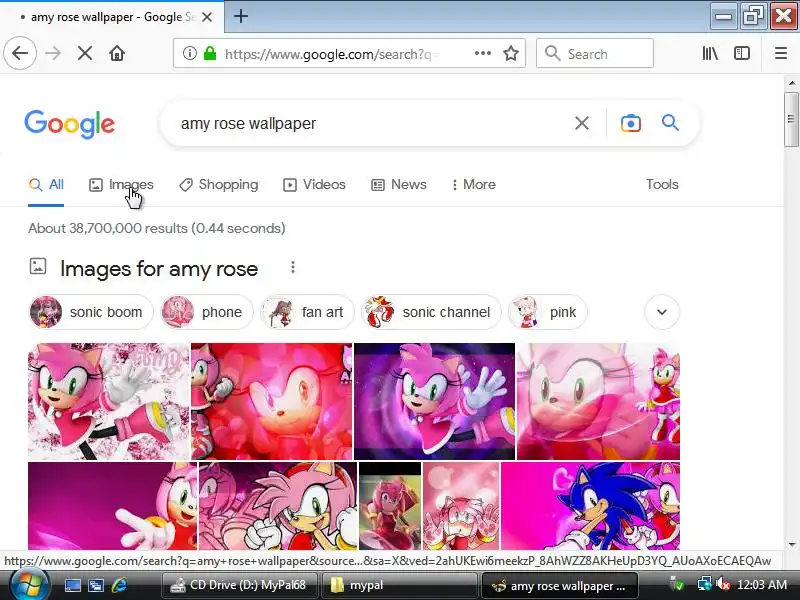Click the scrollbar up arrow
Viewport: 800px width, 600px height.
pyautogui.click(x=791, y=83)
